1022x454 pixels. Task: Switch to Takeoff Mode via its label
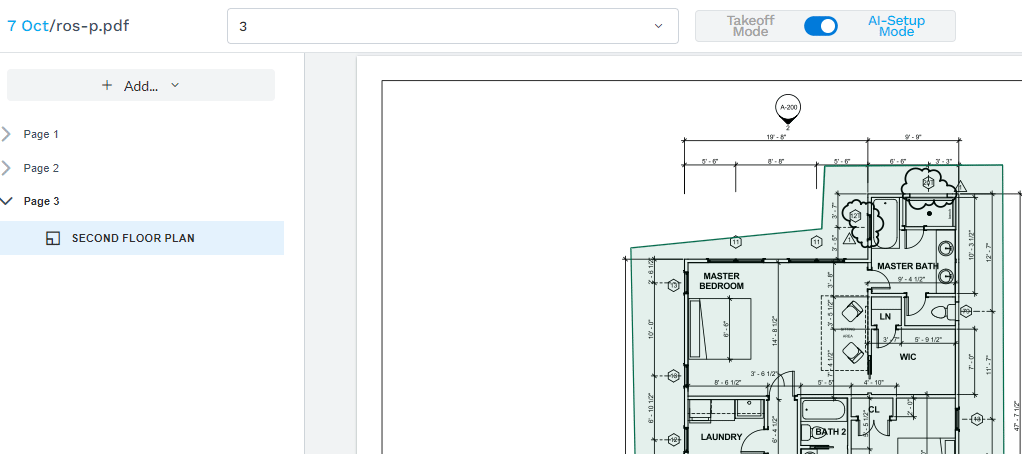pos(750,26)
